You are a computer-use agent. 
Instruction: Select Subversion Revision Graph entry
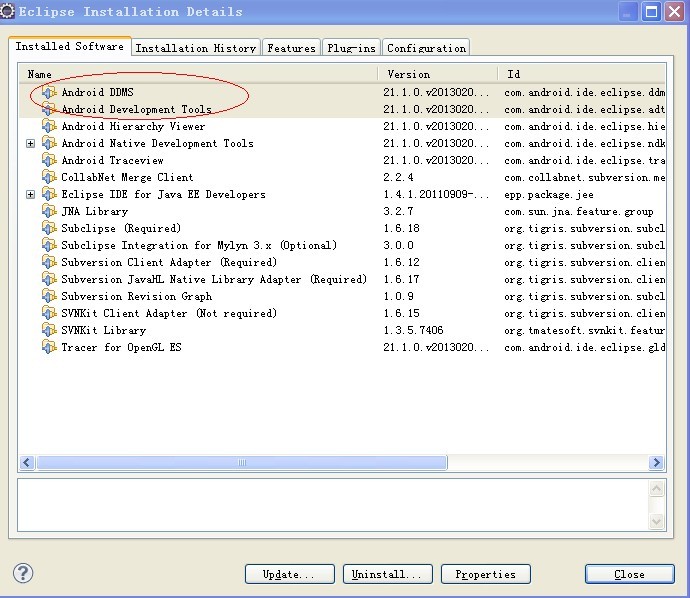(x=342, y=296)
